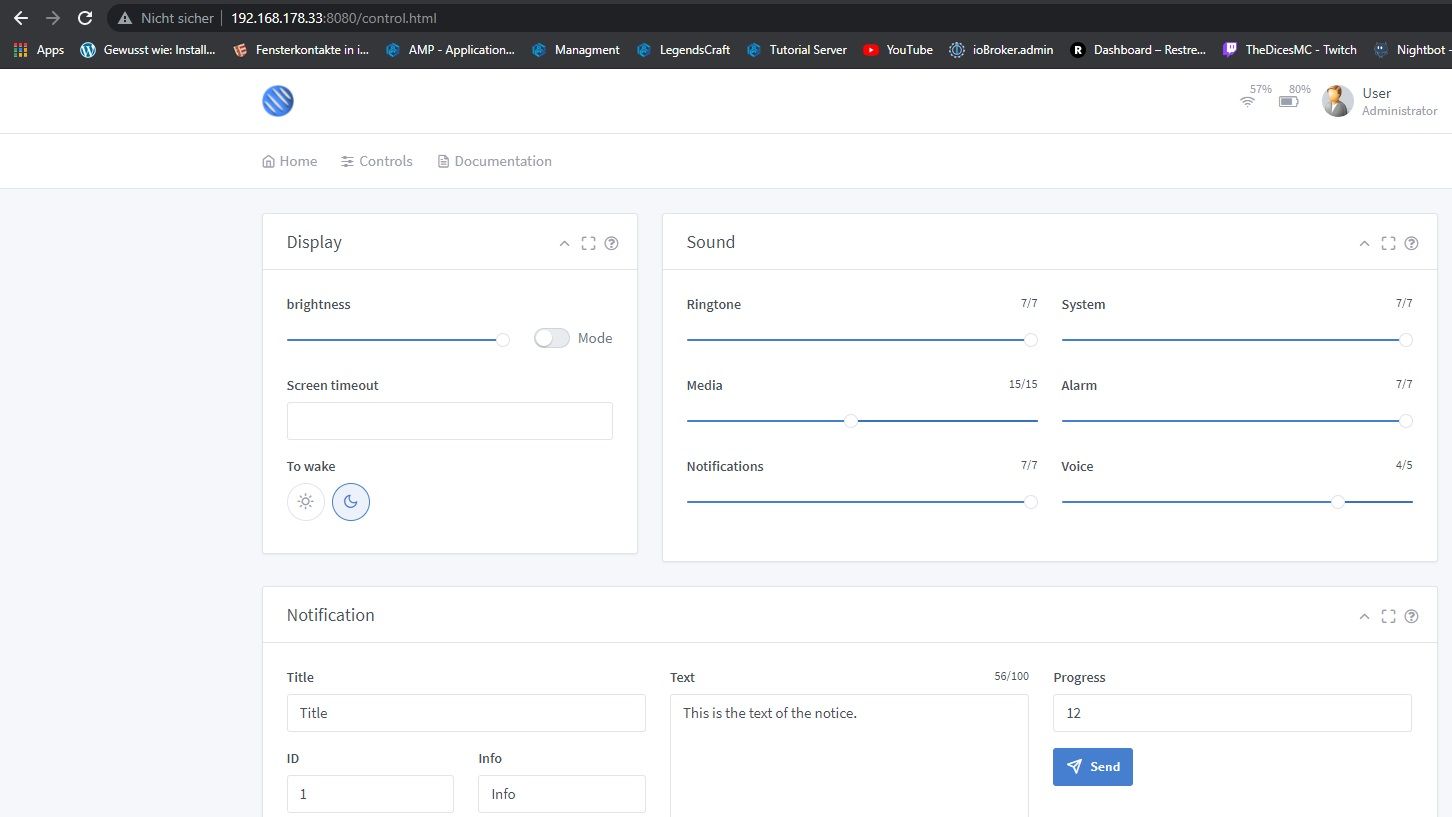Click the user avatar picture
1452x817 pixels.
(x=1337, y=101)
